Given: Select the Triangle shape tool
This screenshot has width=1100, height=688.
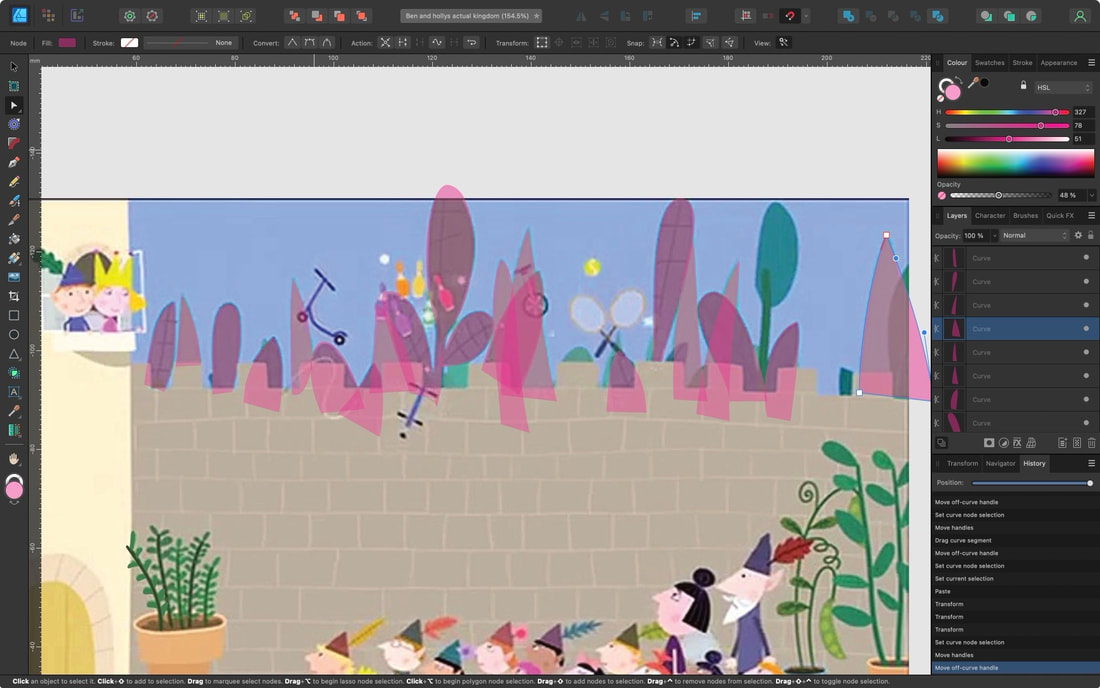Looking at the screenshot, I should click(13, 353).
